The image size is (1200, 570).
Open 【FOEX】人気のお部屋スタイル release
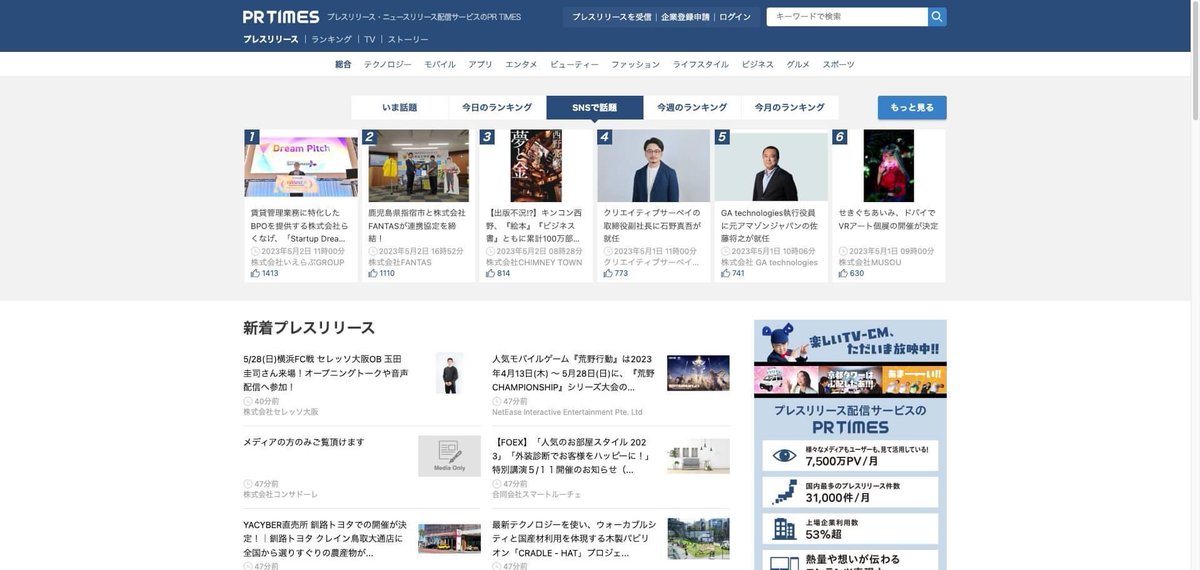click(572, 456)
